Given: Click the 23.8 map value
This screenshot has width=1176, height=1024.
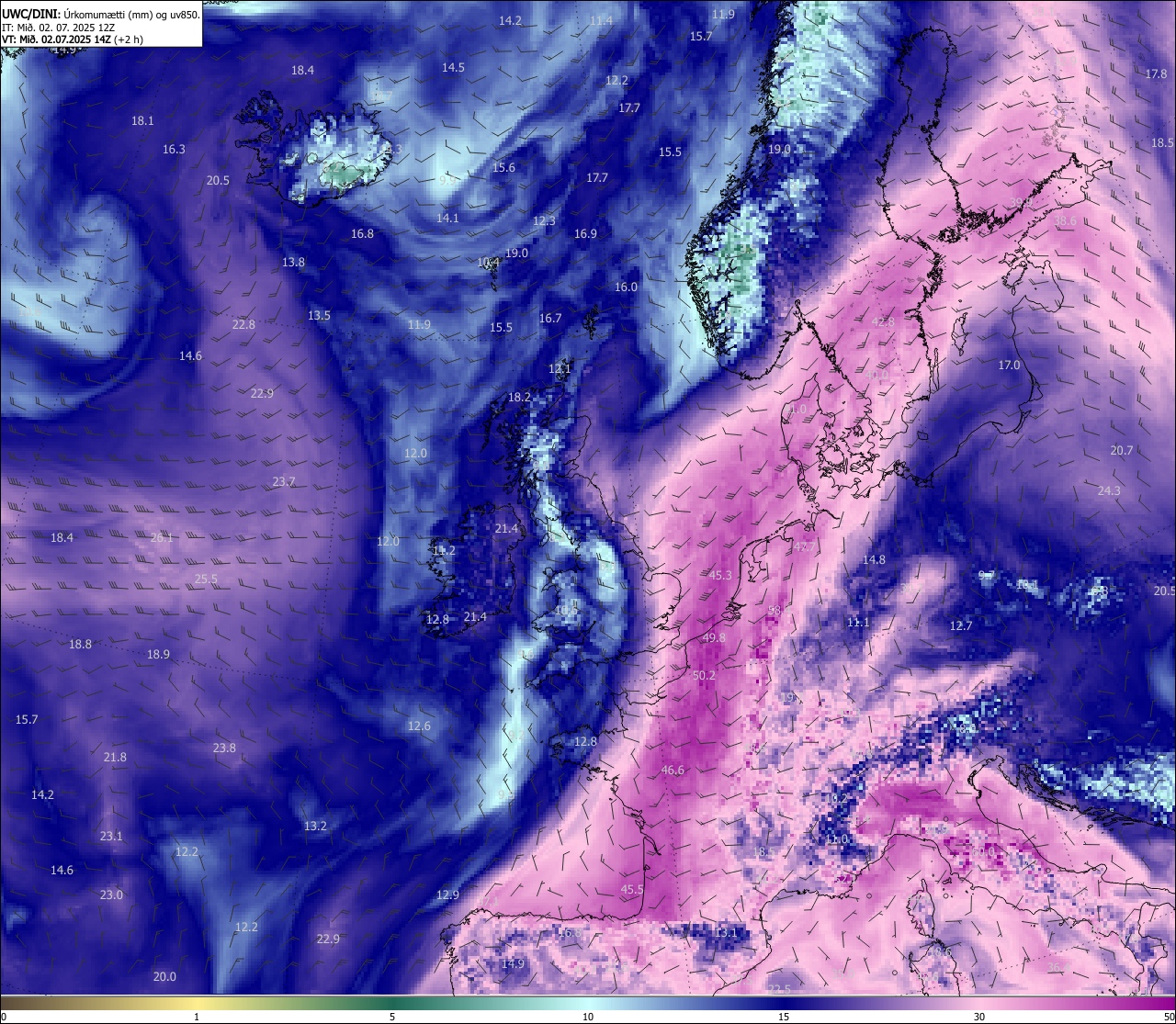Looking at the screenshot, I should click(224, 748).
